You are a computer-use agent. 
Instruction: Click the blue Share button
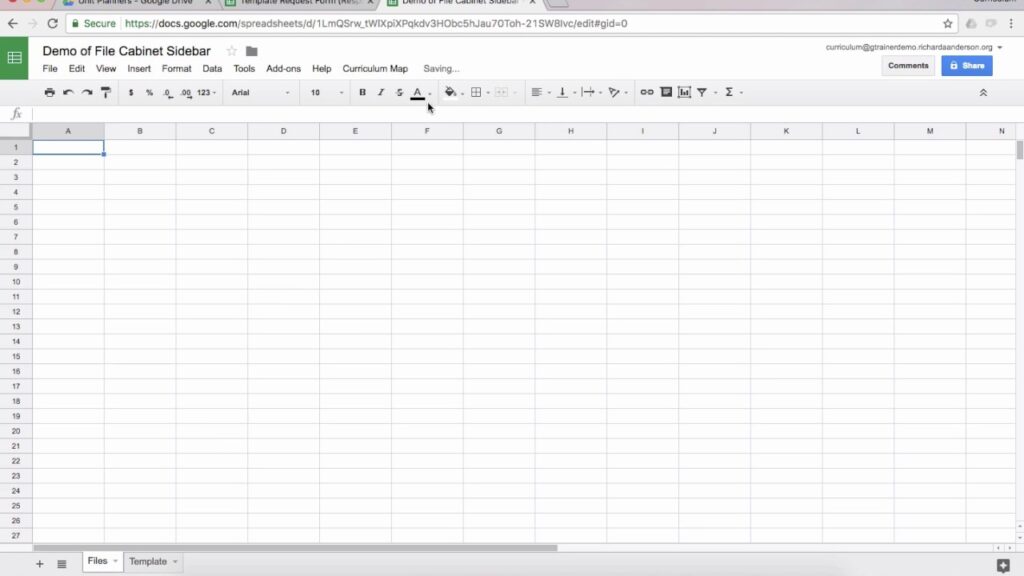[x=966, y=64]
